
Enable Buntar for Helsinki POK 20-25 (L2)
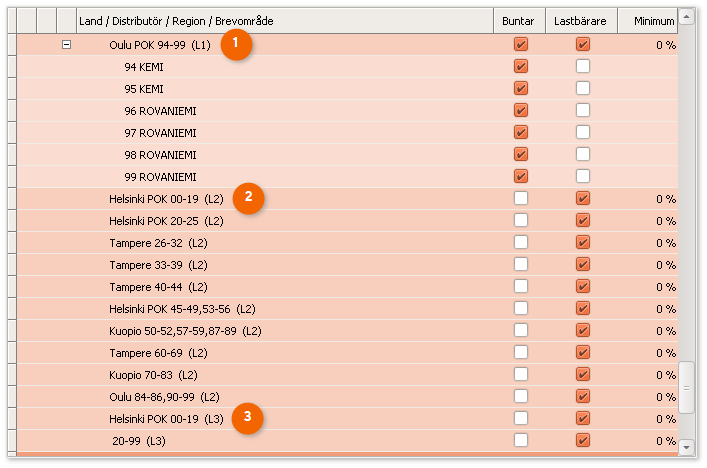521,220
